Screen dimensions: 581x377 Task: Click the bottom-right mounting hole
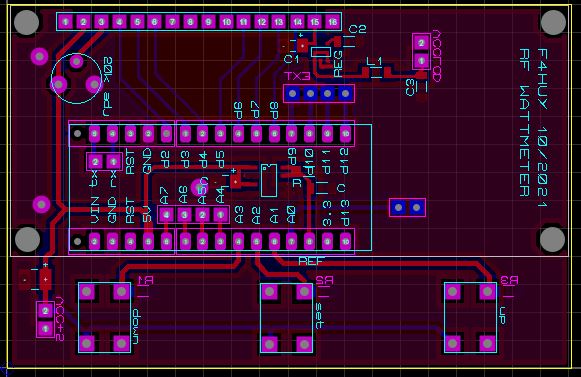click(552, 239)
